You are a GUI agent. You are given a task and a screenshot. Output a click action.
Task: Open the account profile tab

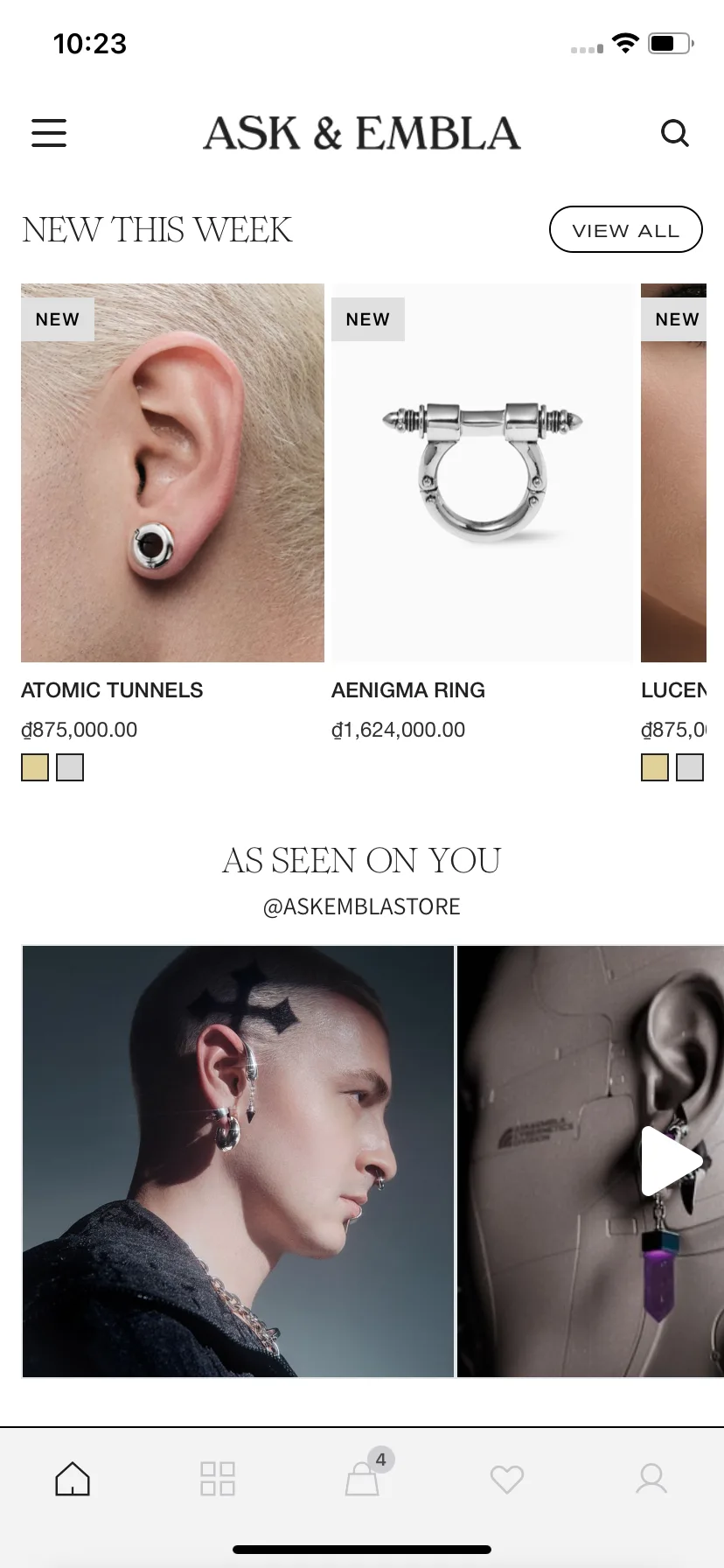point(651,1479)
